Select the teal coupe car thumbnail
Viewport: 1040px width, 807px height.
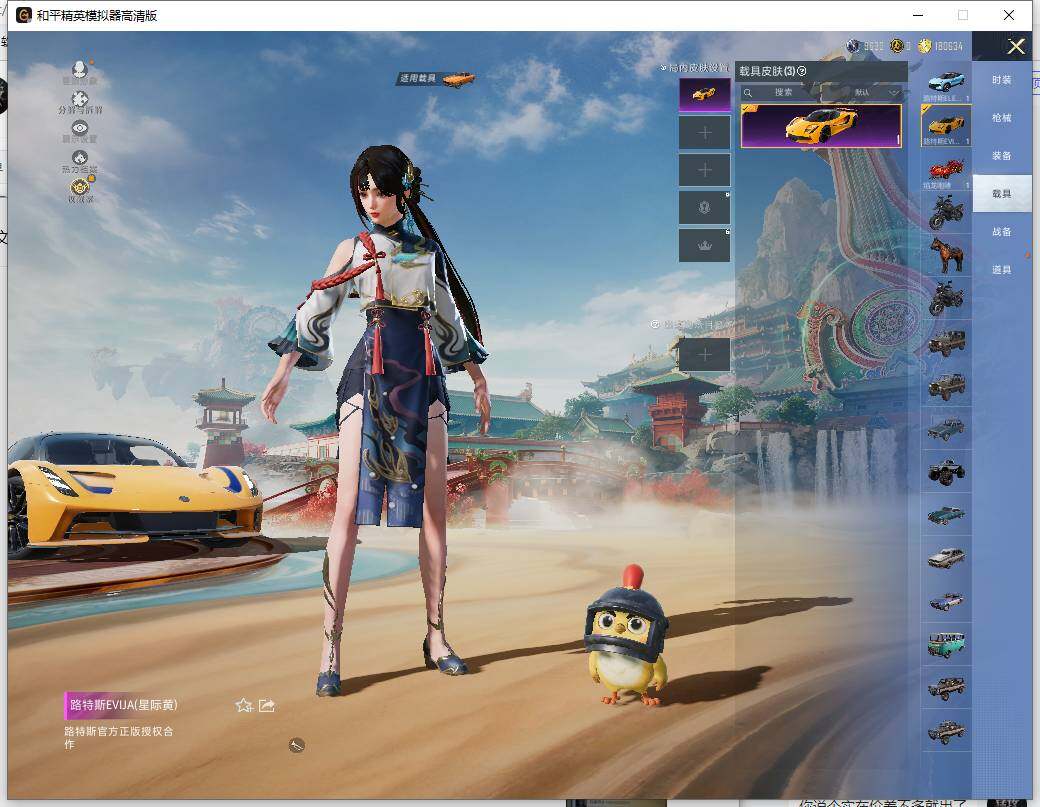(x=946, y=515)
